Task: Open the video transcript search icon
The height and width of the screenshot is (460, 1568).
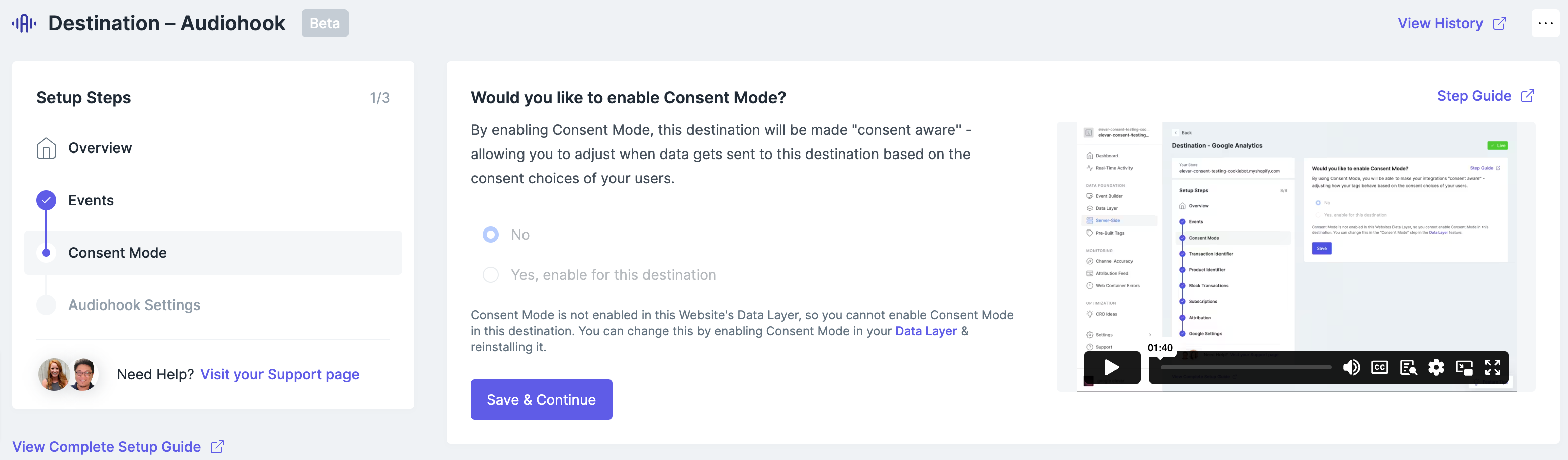Action: click(1408, 367)
